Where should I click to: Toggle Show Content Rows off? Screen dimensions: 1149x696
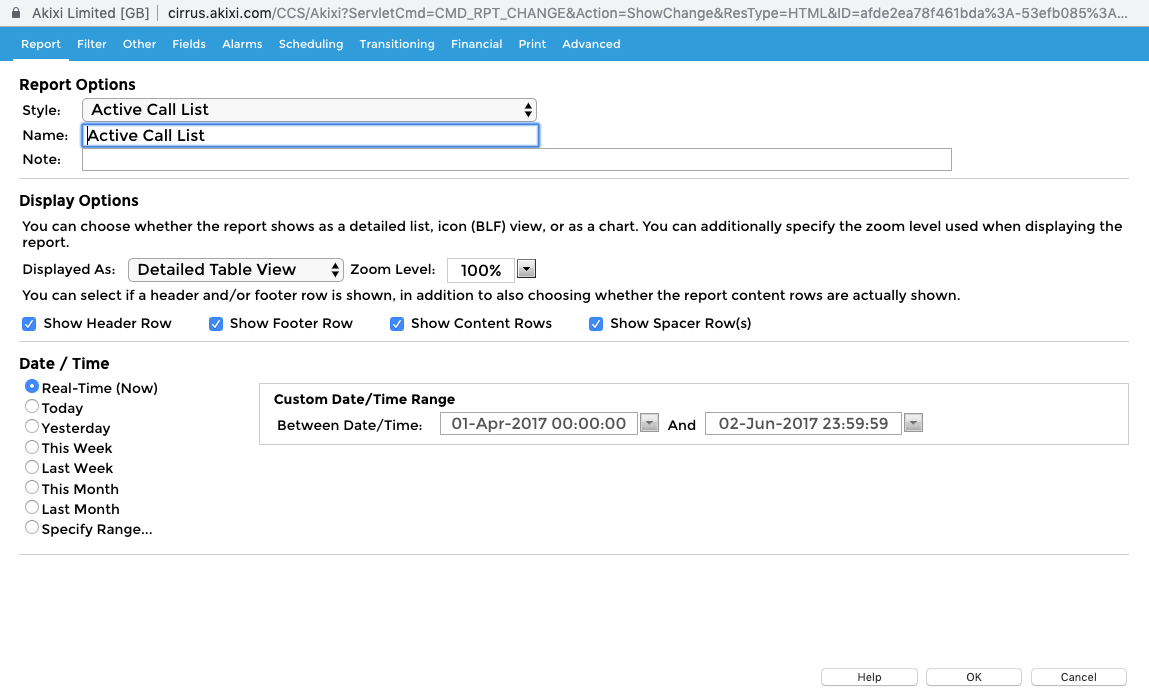pos(397,323)
